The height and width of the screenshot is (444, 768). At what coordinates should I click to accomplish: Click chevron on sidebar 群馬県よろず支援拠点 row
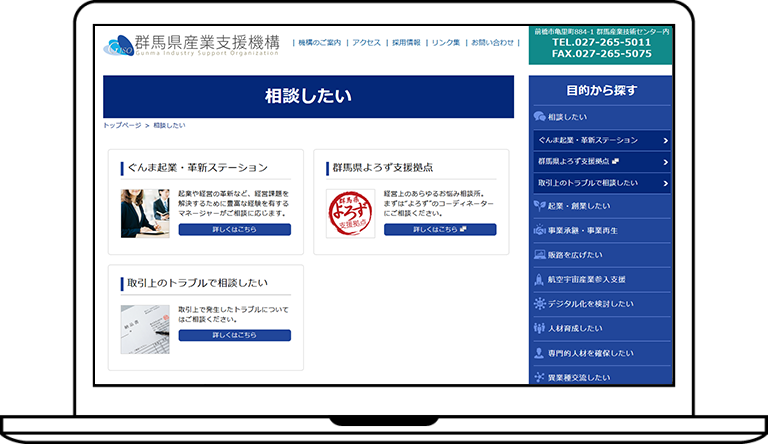coord(665,162)
